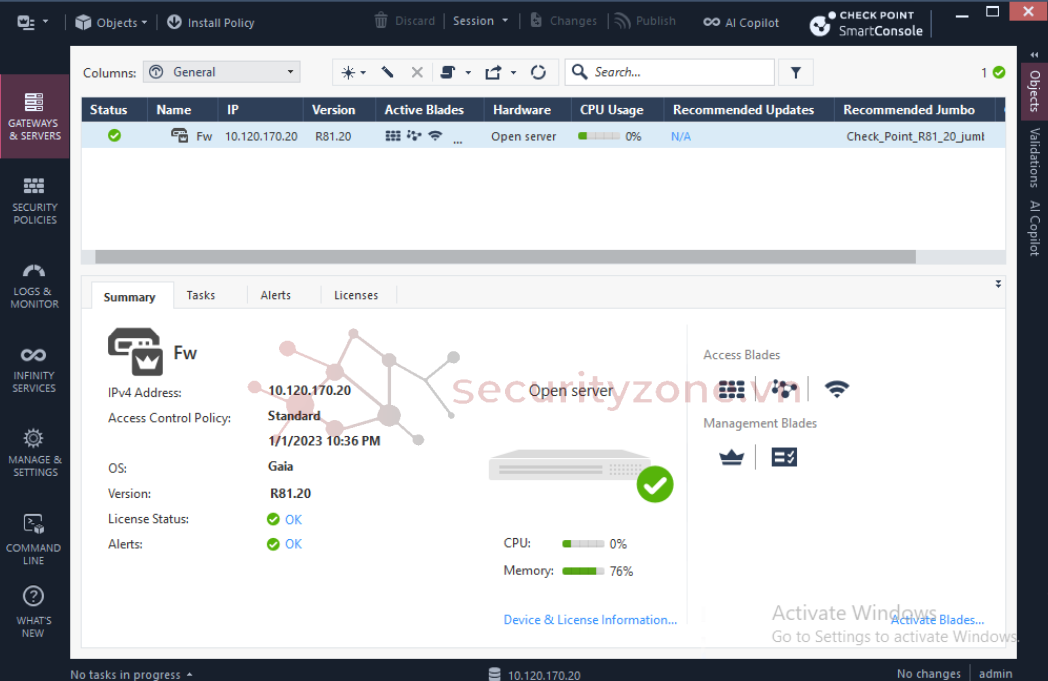This screenshot has height=681, width=1048.
Task: Select the Edit pencil icon in toolbar
Action: (x=389, y=71)
